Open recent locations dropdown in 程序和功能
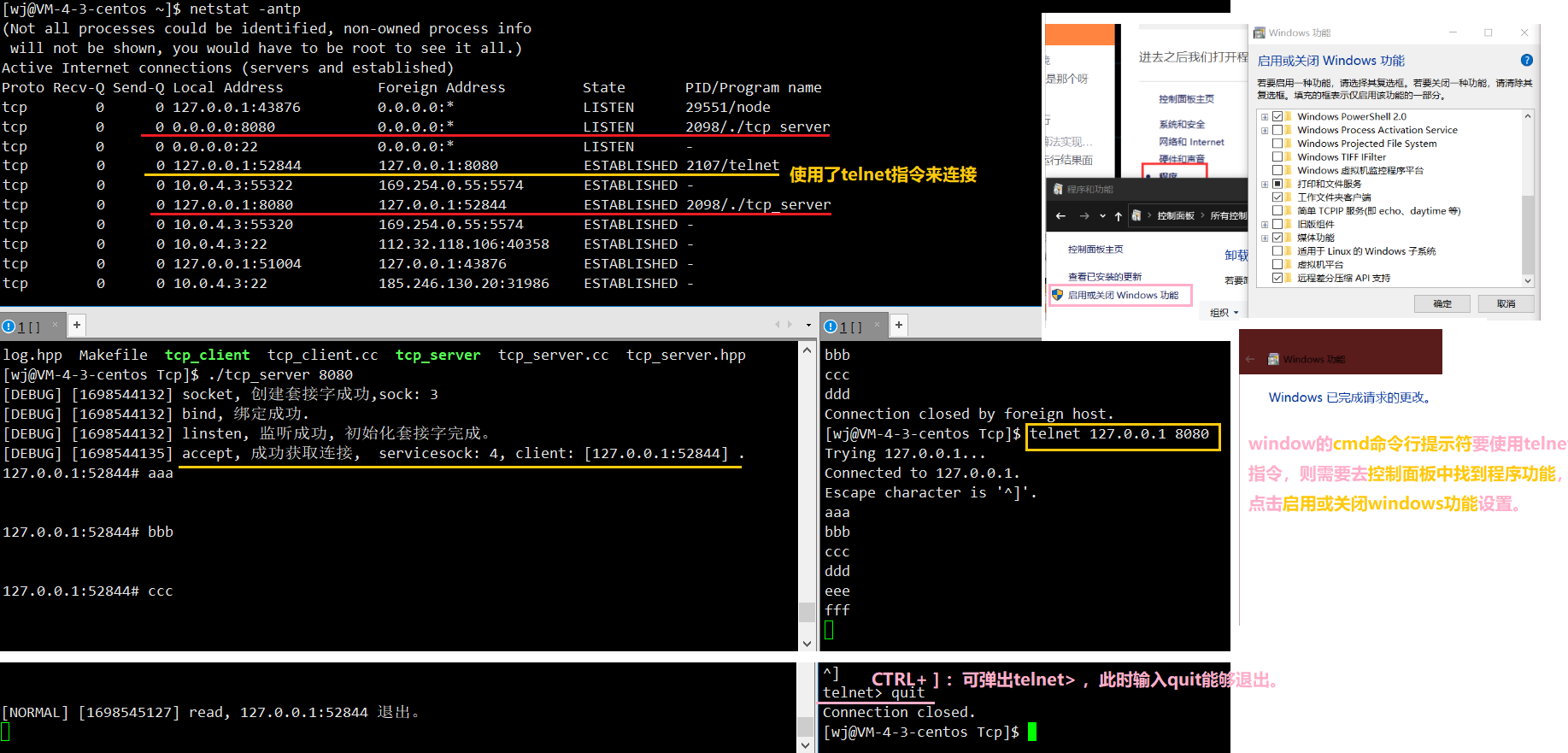This screenshot has height=753, width=1568. (x=1102, y=215)
